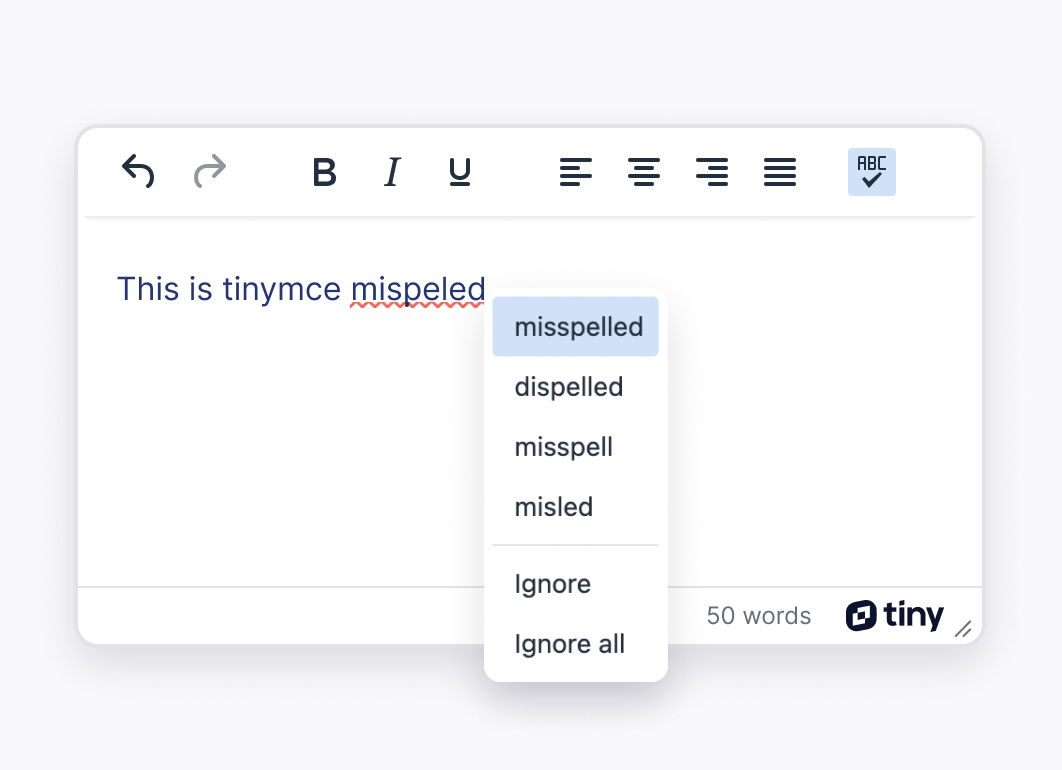Choose the suggestion 'misspell'
The width and height of the screenshot is (1062, 770).
pyautogui.click(x=563, y=447)
